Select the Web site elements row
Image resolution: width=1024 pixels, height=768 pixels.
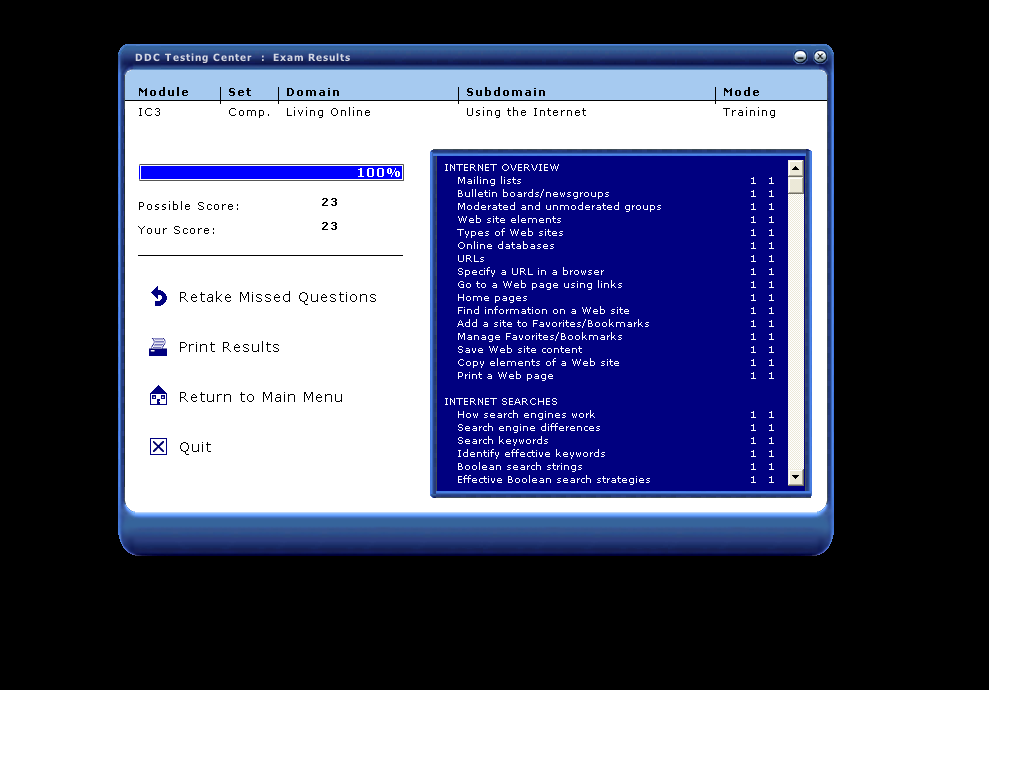(616, 220)
